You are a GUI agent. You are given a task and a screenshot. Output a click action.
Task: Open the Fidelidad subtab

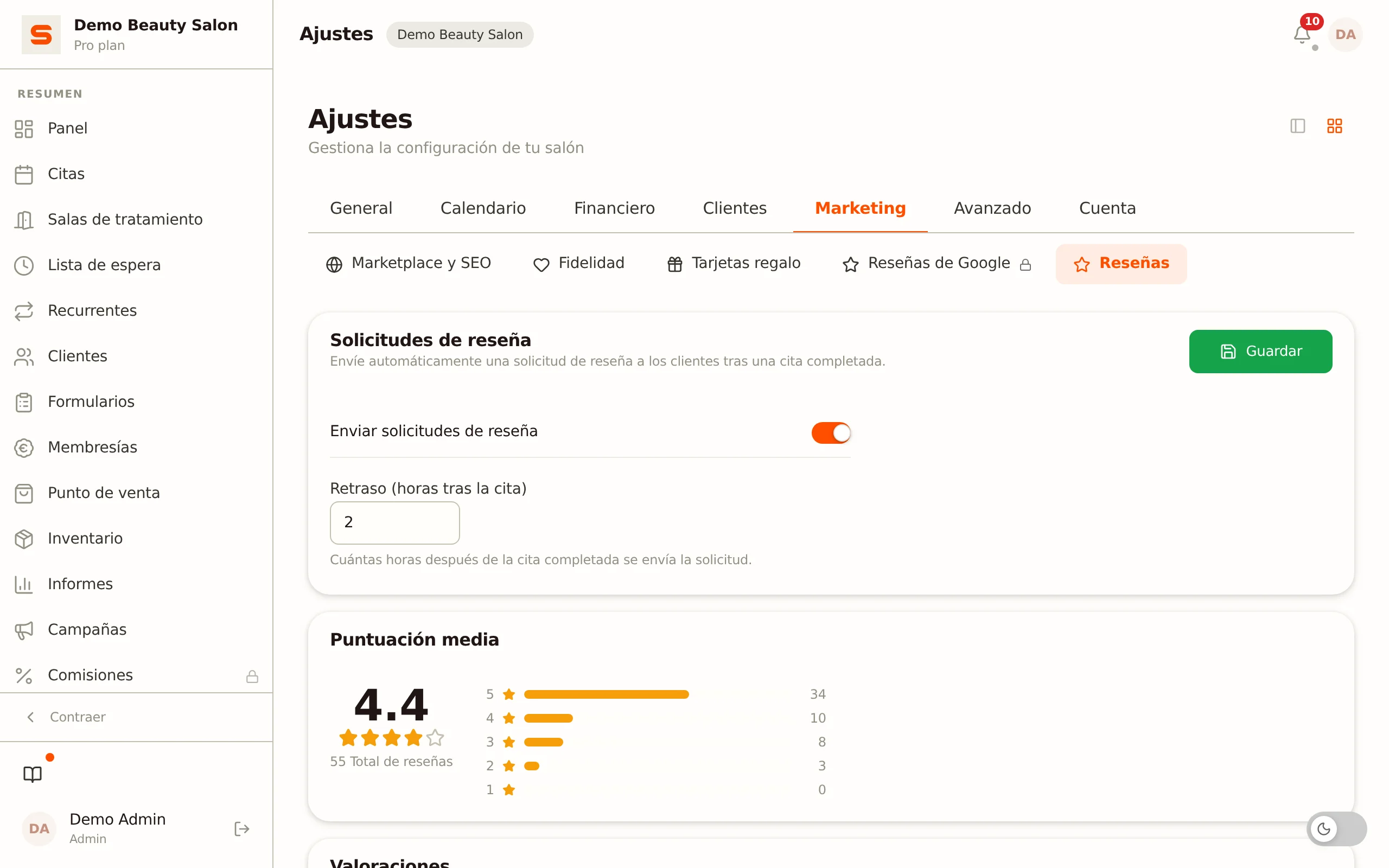pos(578,264)
